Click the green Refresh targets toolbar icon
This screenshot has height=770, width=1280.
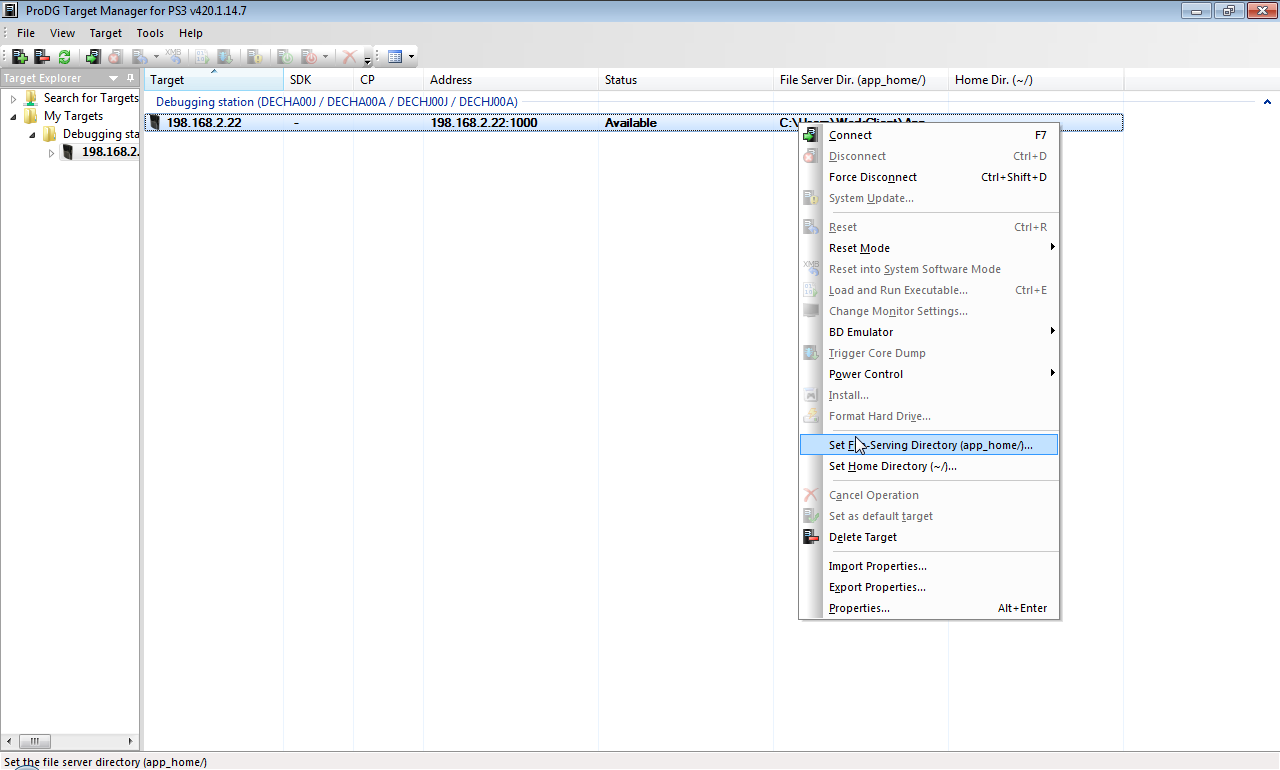[64, 57]
